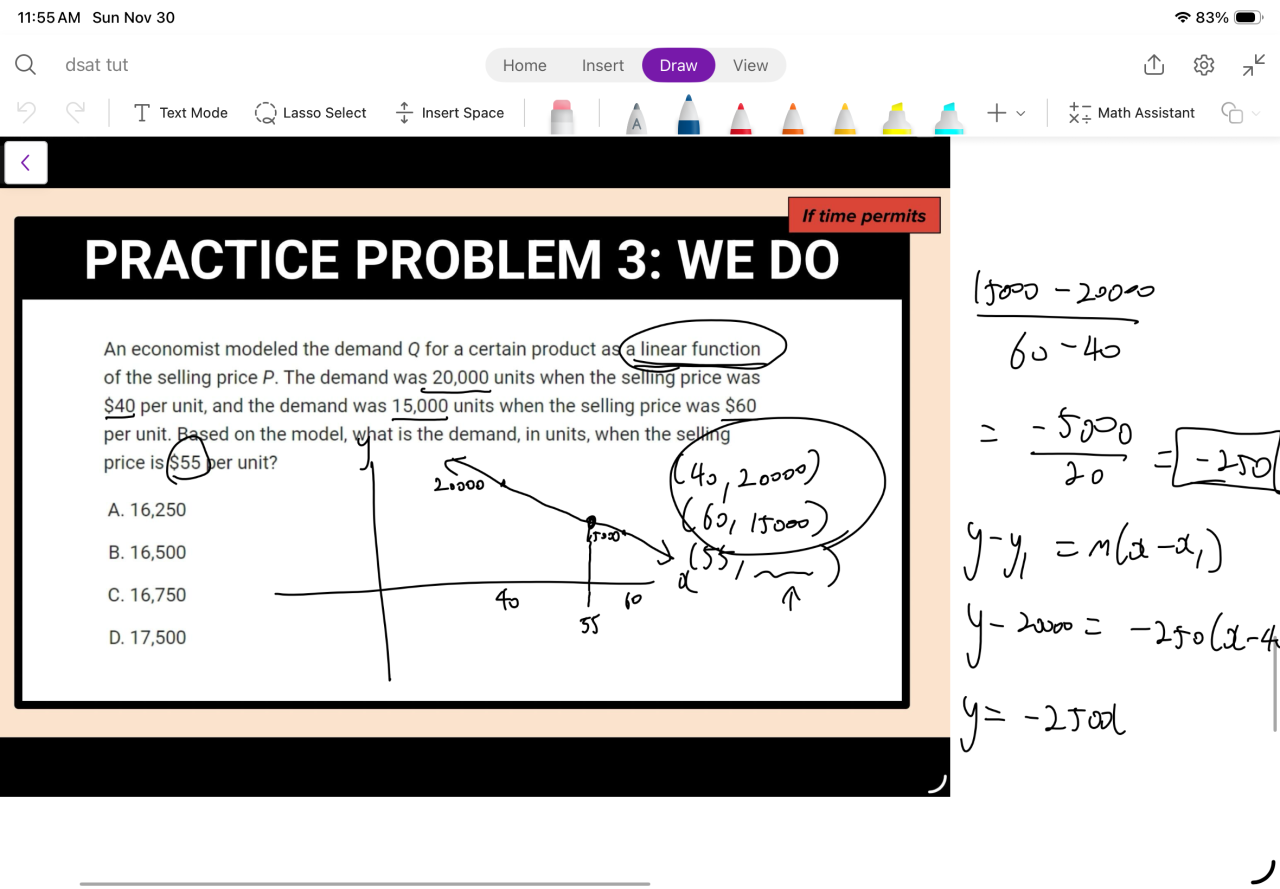Tap the battery indicator in status bar
Image resolution: width=1280 pixels, height=889 pixels.
[x=1249, y=18]
